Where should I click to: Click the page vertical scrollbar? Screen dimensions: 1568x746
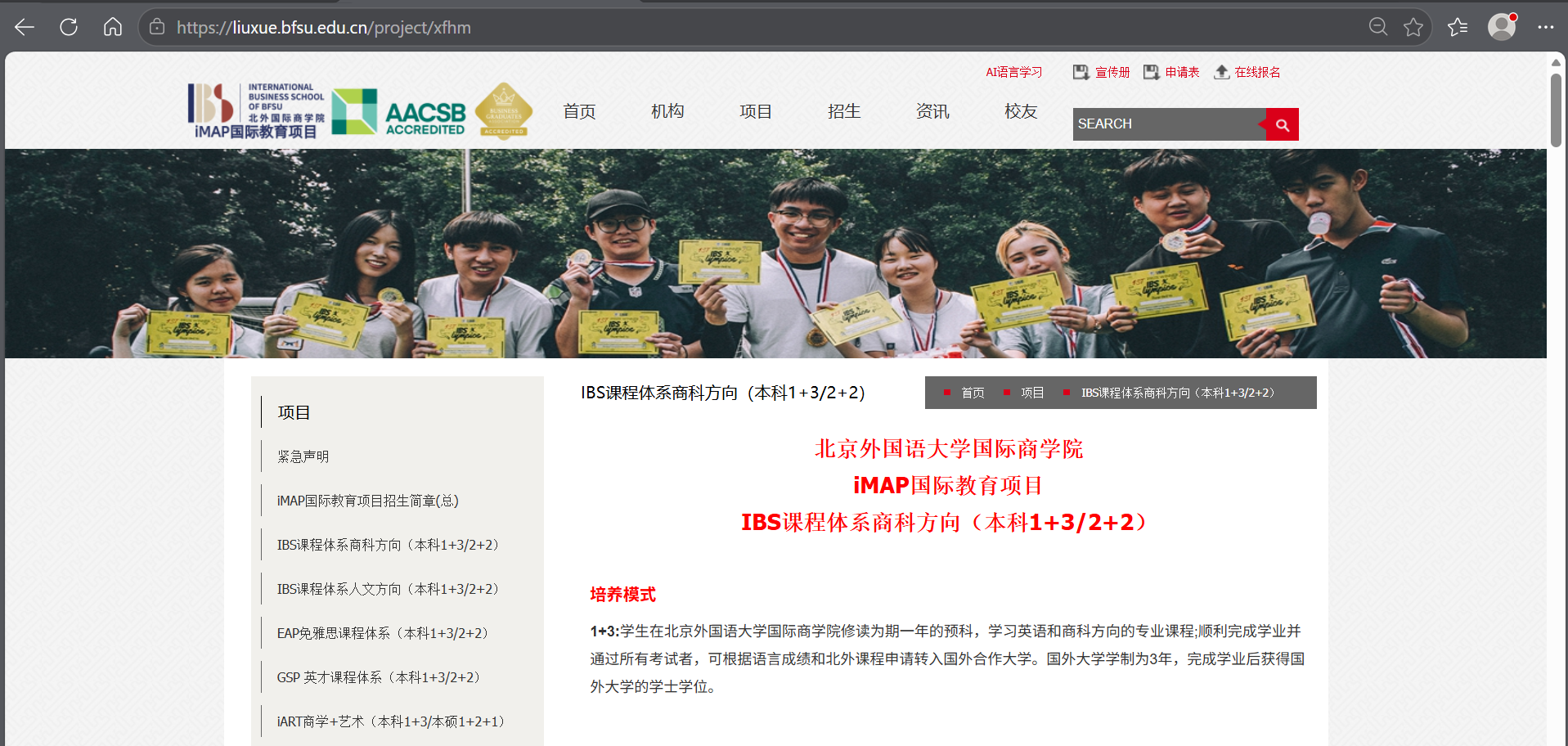1556,110
